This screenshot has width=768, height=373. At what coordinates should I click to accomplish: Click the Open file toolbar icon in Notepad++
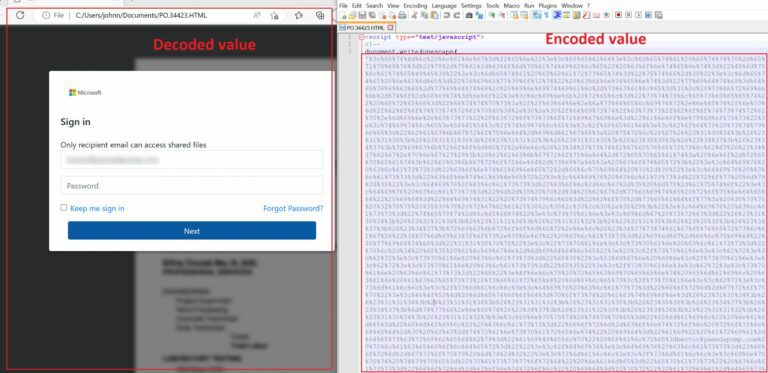[352, 16]
